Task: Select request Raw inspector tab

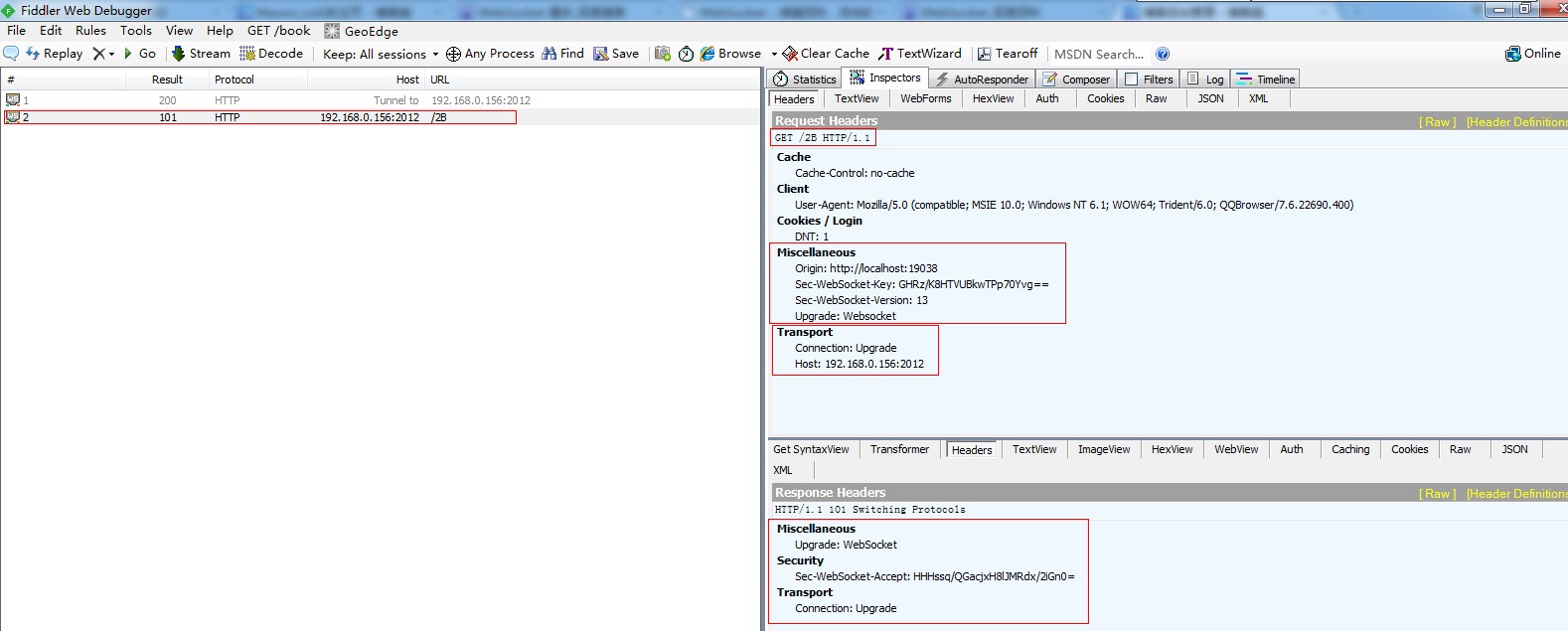Action: [x=1157, y=98]
